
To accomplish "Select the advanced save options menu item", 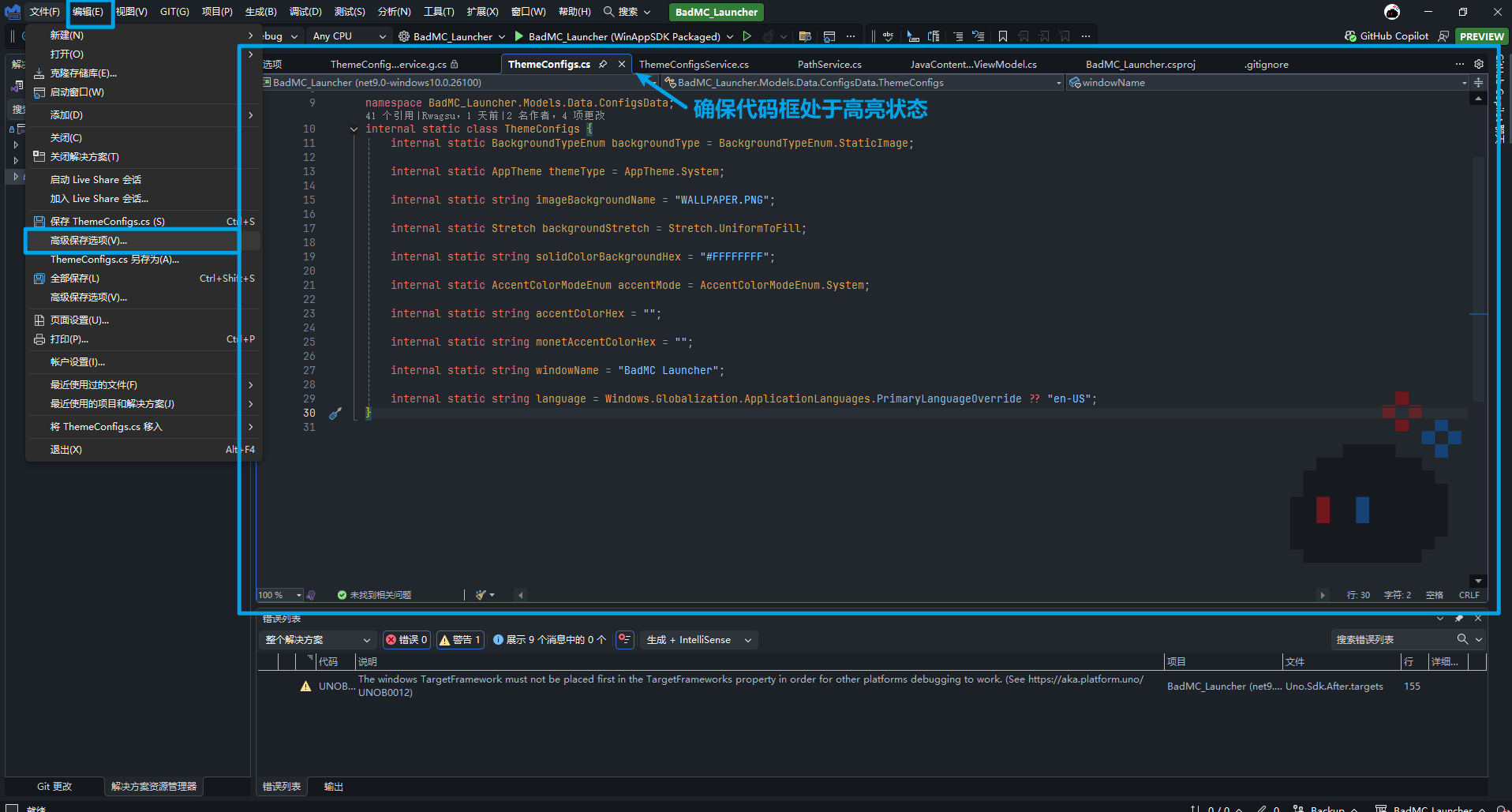I will tap(88, 241).
